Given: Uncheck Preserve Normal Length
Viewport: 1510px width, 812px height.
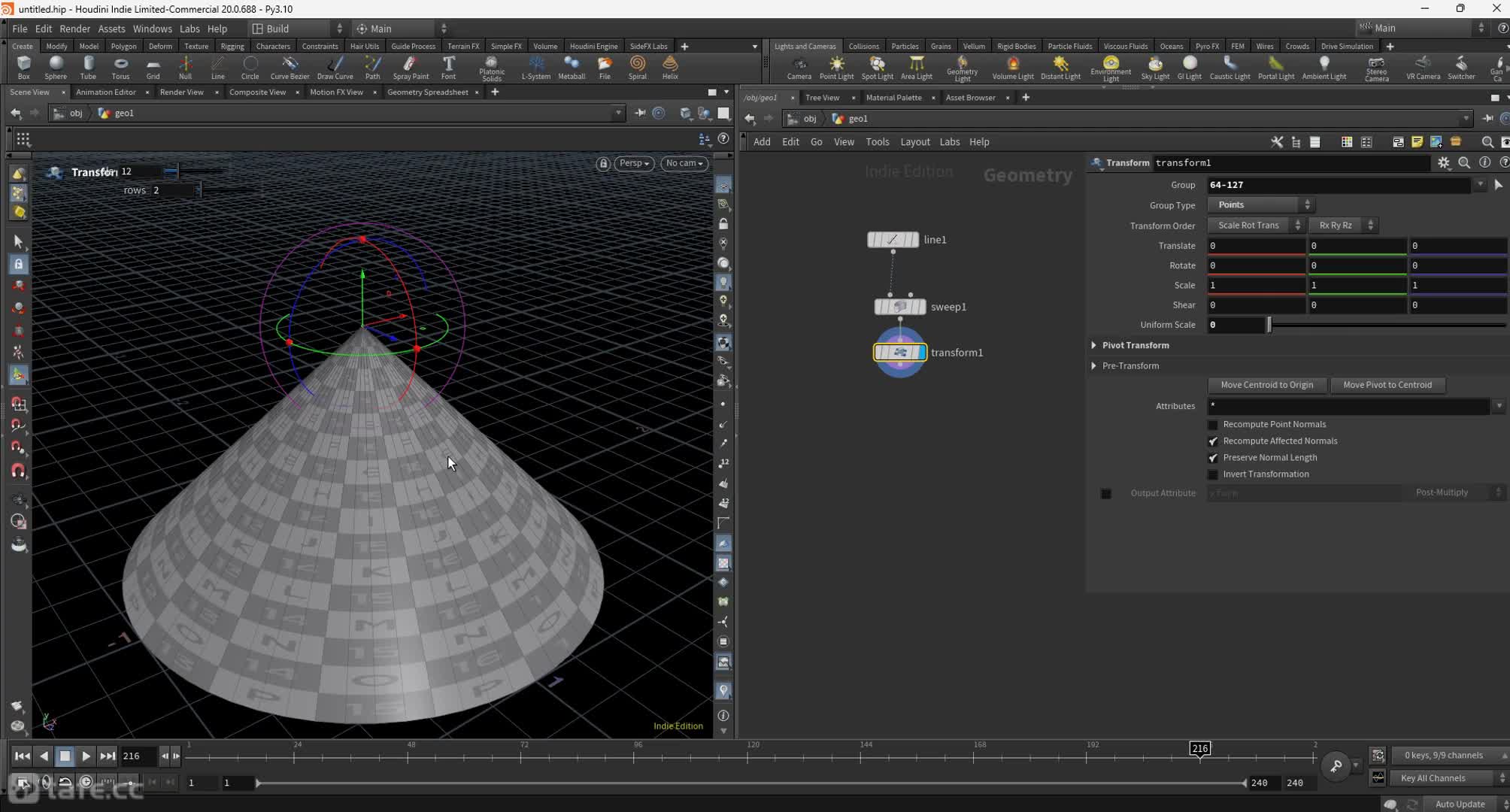Looking at the screenshot, I should [x=1212, y=458].
